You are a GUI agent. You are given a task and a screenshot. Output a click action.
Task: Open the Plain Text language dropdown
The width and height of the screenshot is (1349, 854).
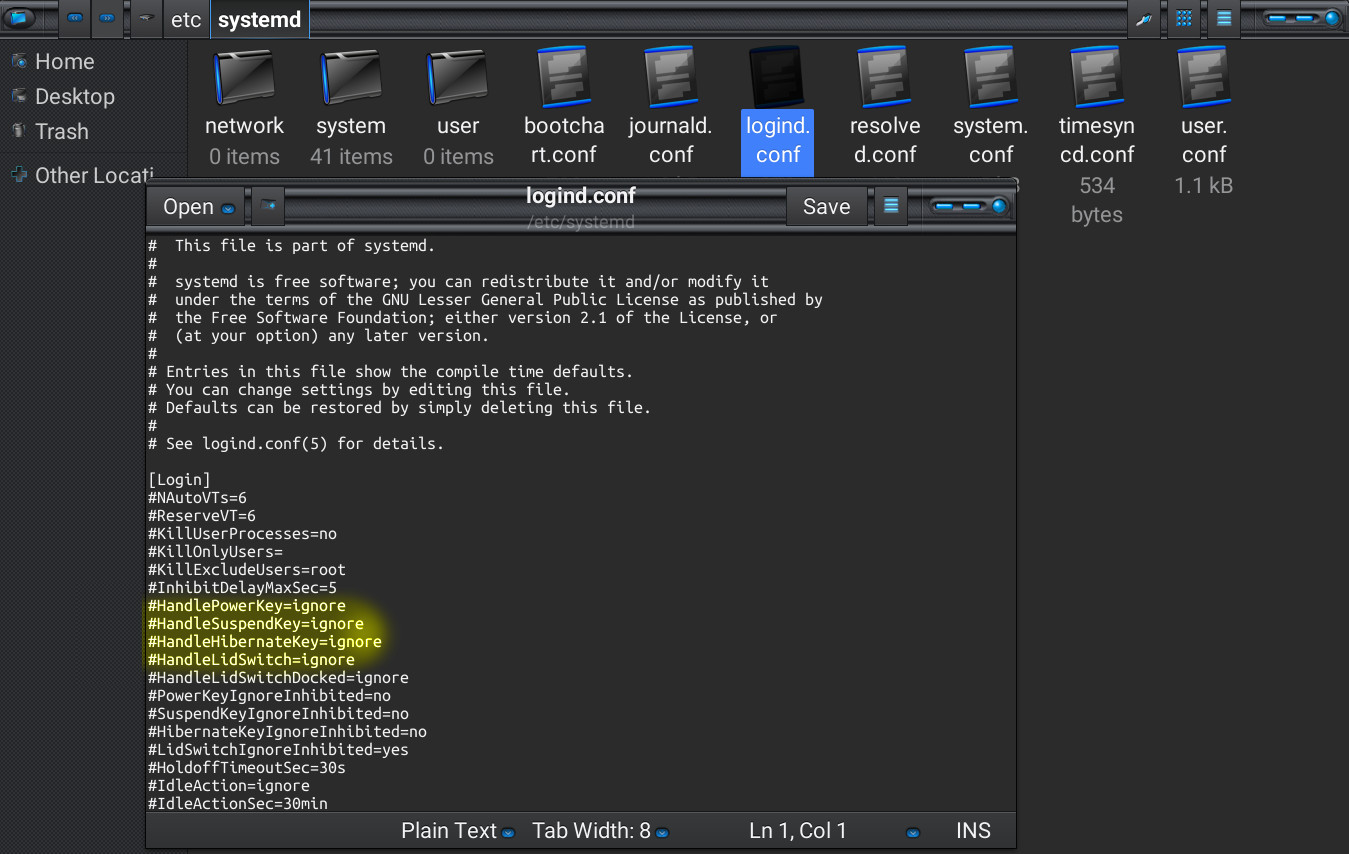pyautogui.click(x=458, y=831)
